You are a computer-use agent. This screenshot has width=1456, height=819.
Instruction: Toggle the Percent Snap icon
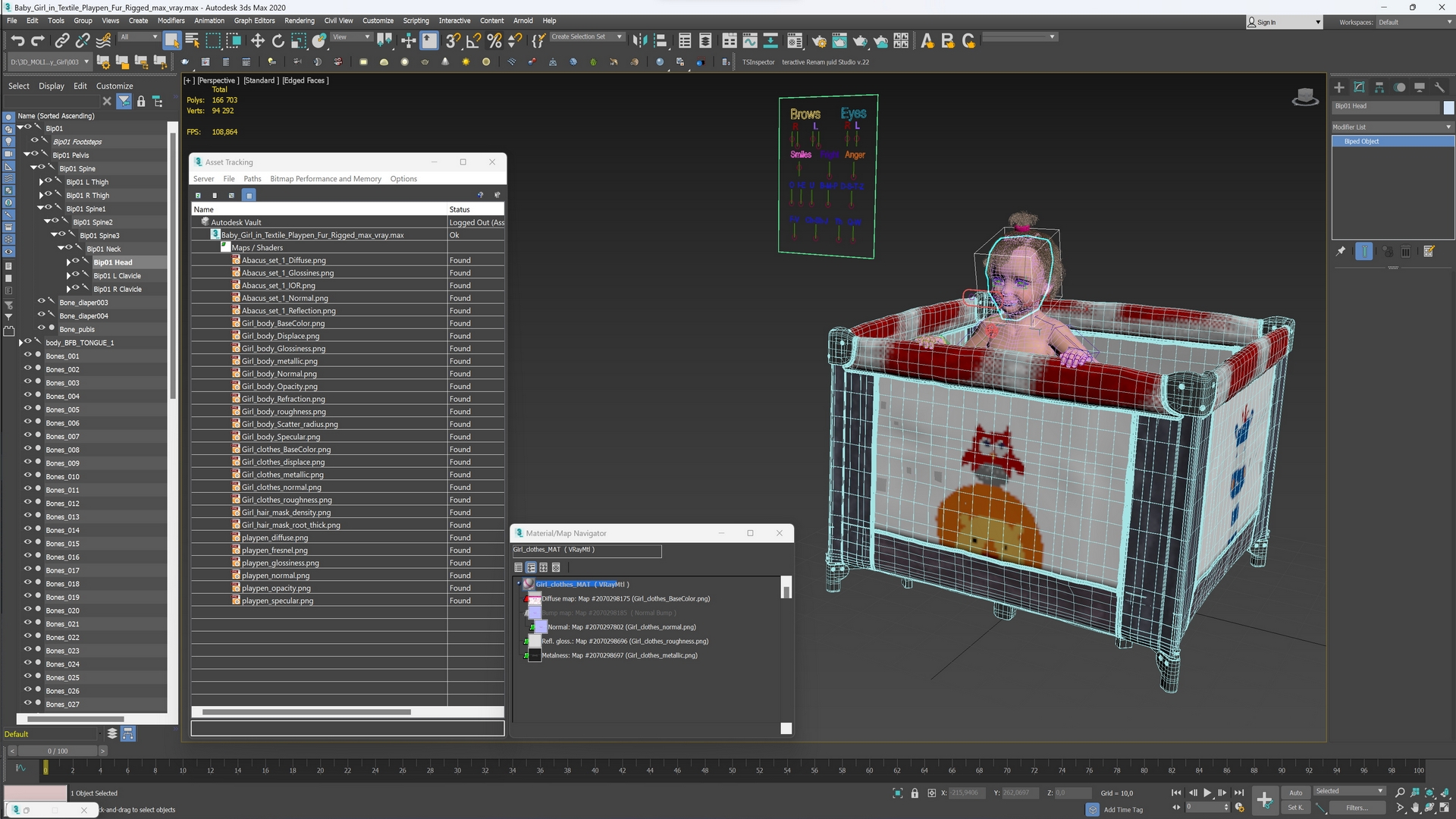point(494,41)
